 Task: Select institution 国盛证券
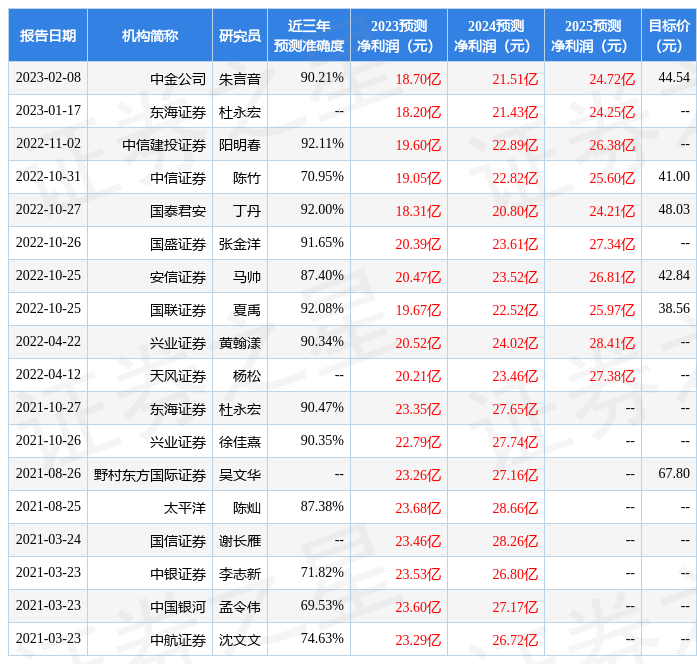point(178,244)
